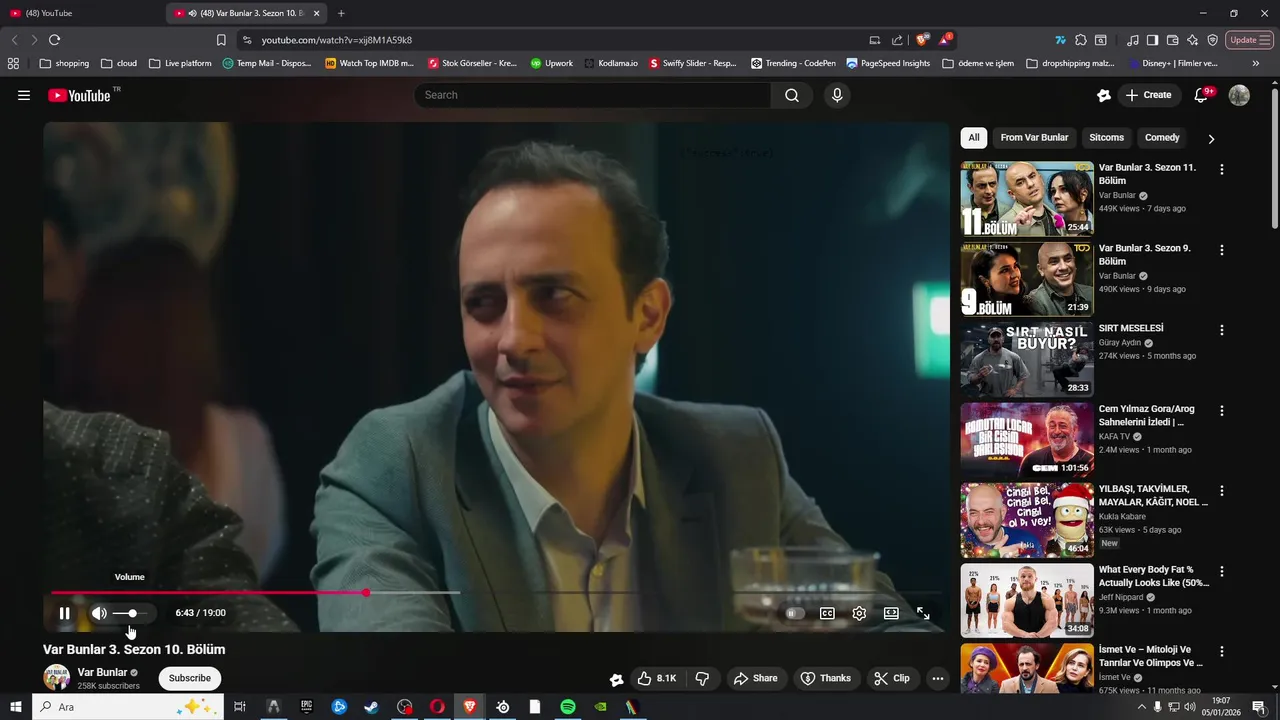
Task: Open thumbnail of Var Bunlar 3. Sezon 11. Bölüm
Action: pyautogui.click(x=1027, y=199)
